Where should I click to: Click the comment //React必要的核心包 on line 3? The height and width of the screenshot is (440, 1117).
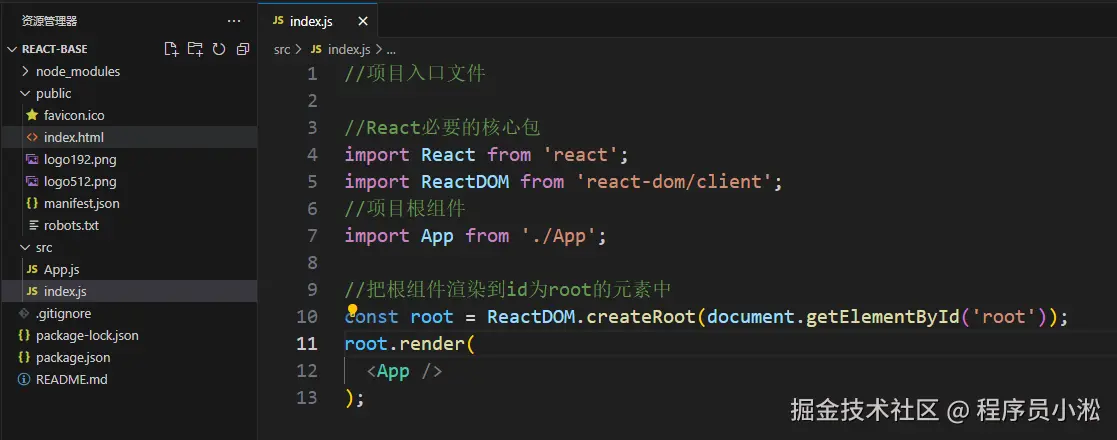442,128
